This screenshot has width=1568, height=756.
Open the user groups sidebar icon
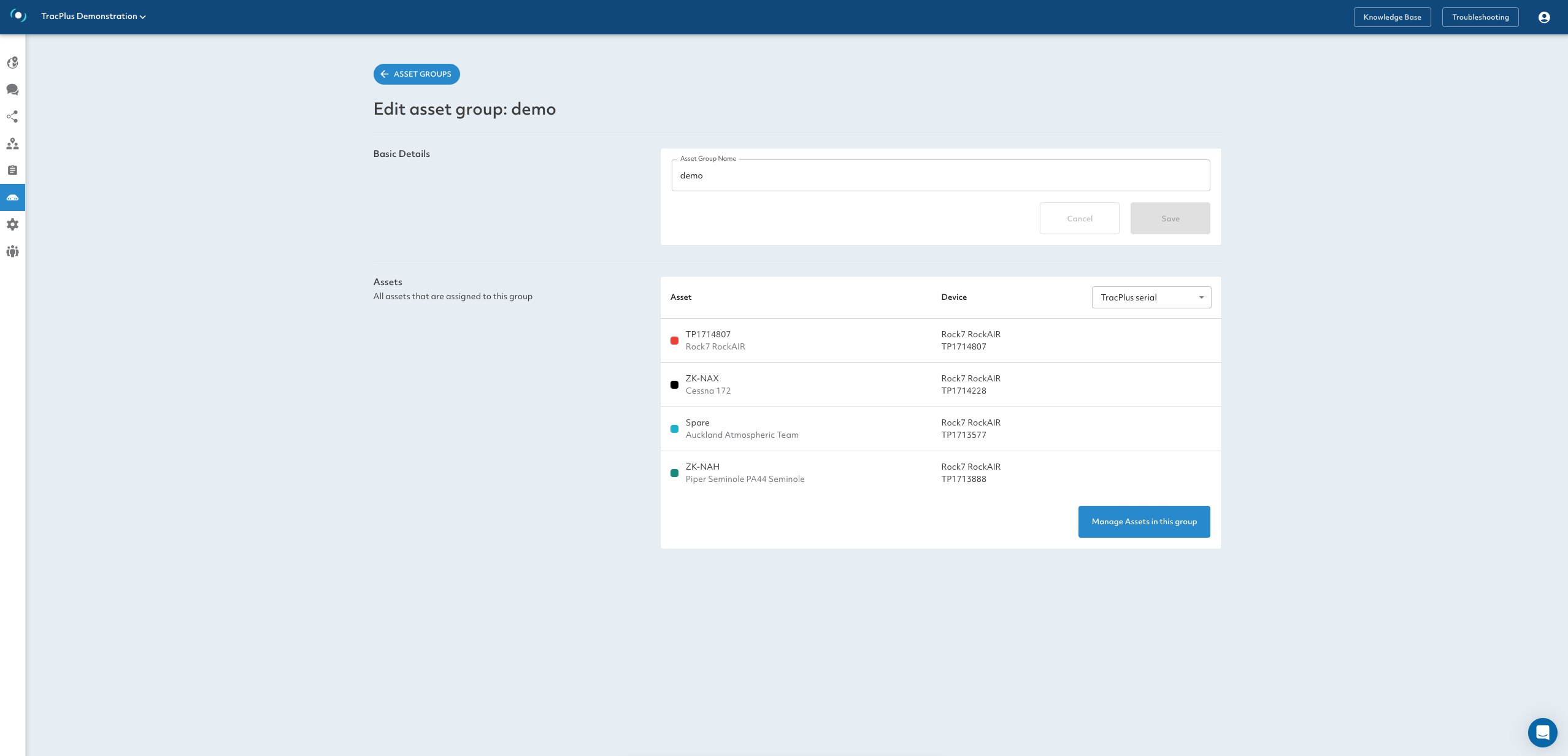click(x=12, y=251)
